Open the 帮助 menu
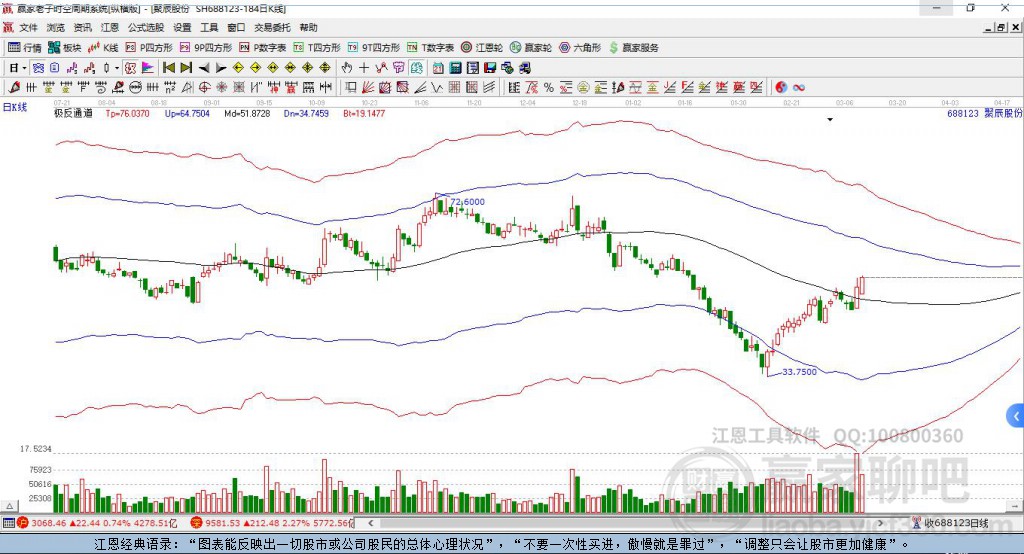This screenshot has width=1024, height=554. pyautogui.click(x=308, y=27)
